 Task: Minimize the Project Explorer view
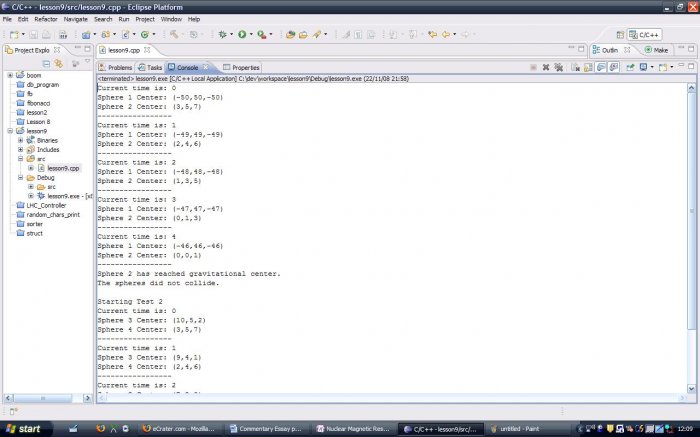click(x=77, y=48)
